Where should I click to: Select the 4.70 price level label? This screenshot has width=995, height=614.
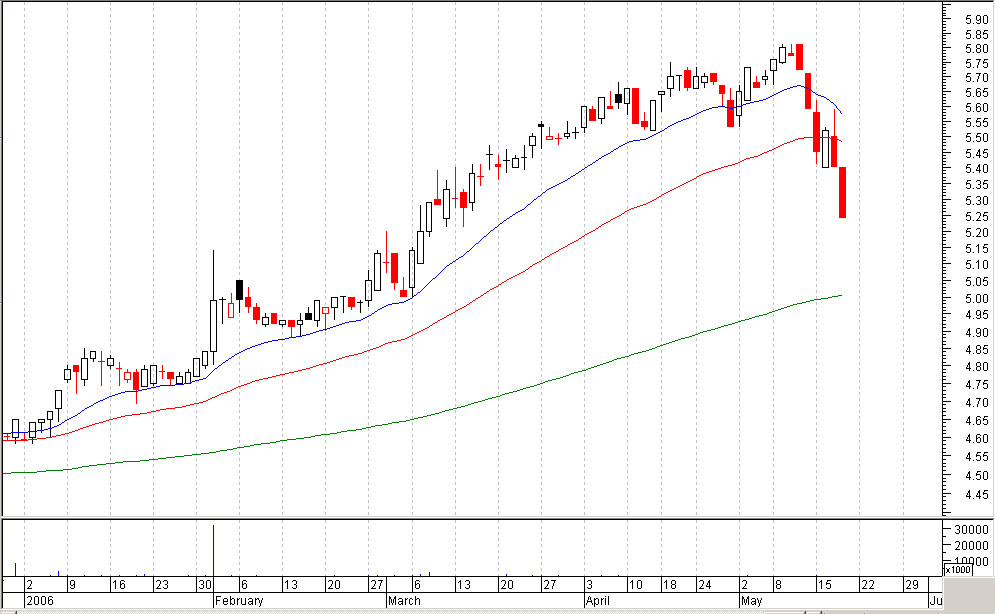977,402
